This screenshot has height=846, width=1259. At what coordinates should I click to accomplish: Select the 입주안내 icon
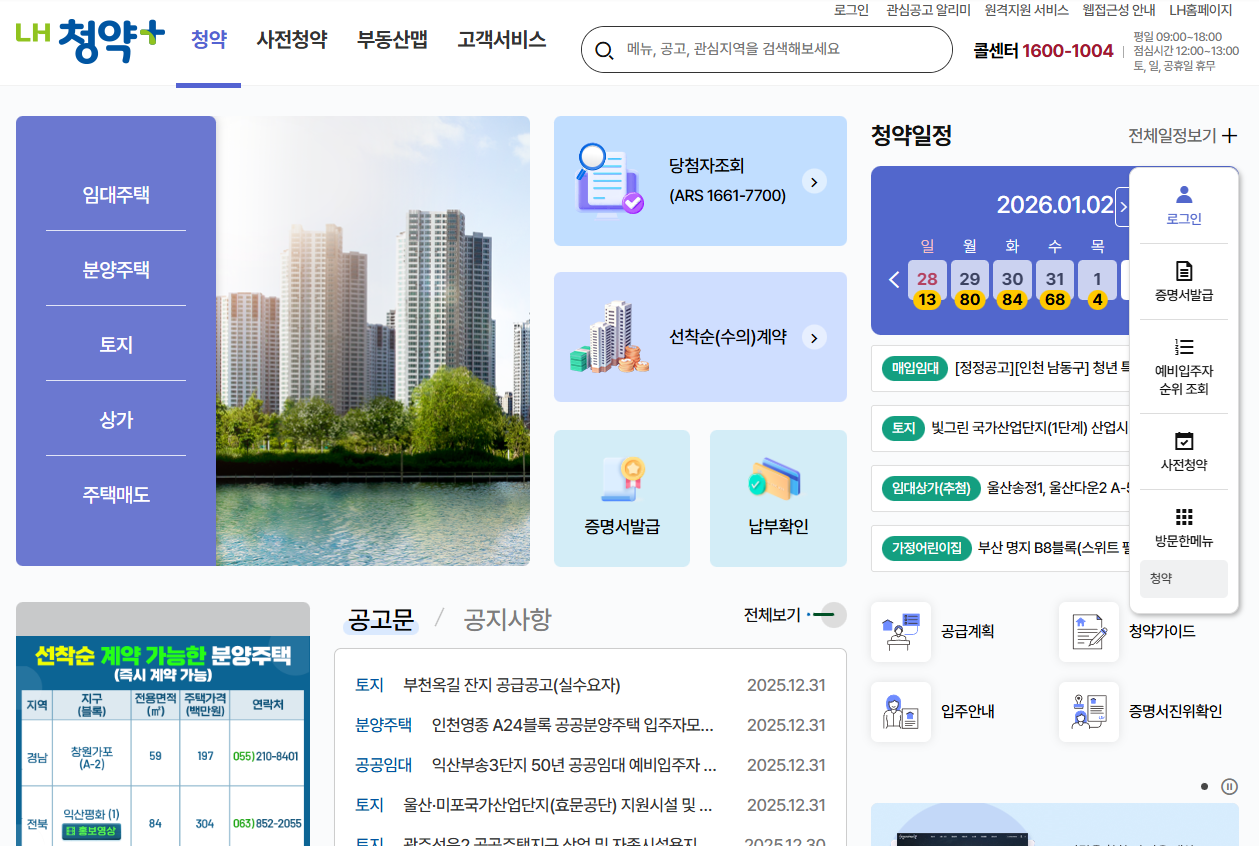point(901,712)
